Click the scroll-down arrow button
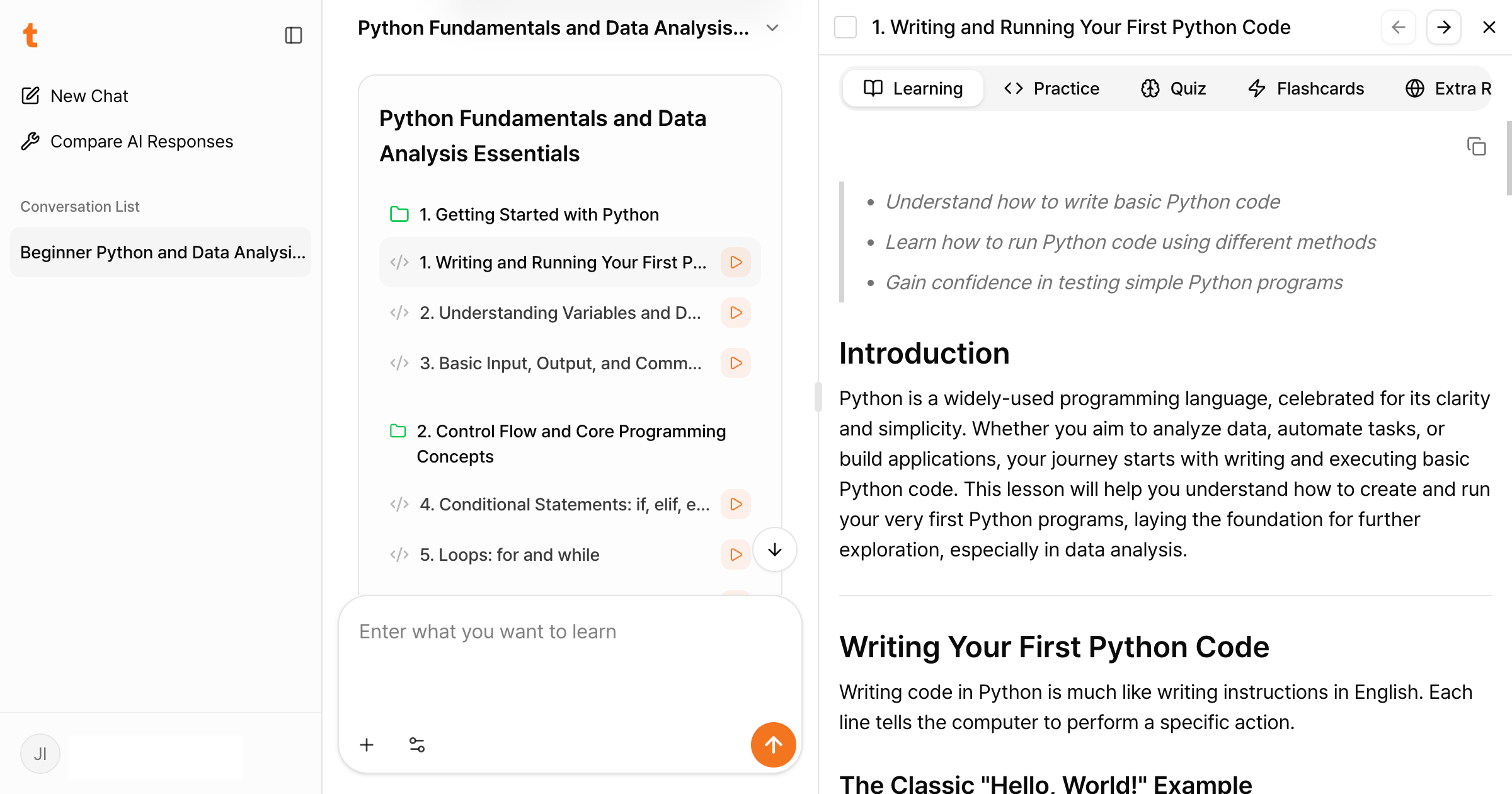1512x794 pixels. pyautogui.click(x=774, y=549)
